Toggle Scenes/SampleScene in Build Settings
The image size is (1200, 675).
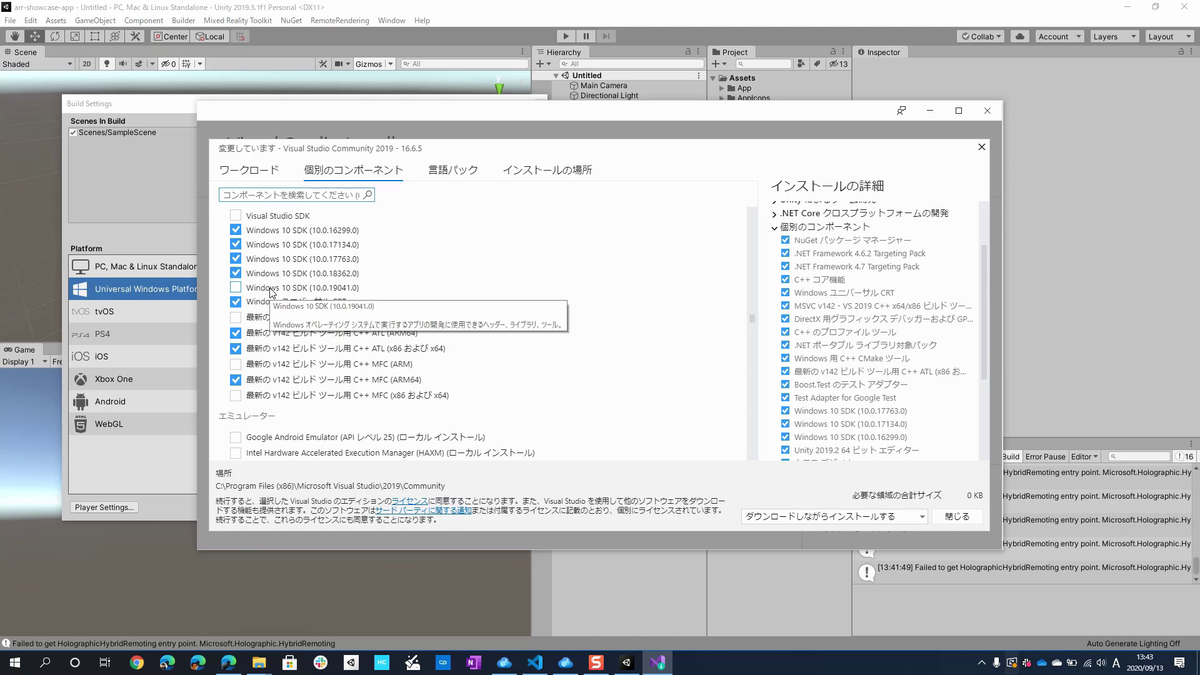click(73, 132)
